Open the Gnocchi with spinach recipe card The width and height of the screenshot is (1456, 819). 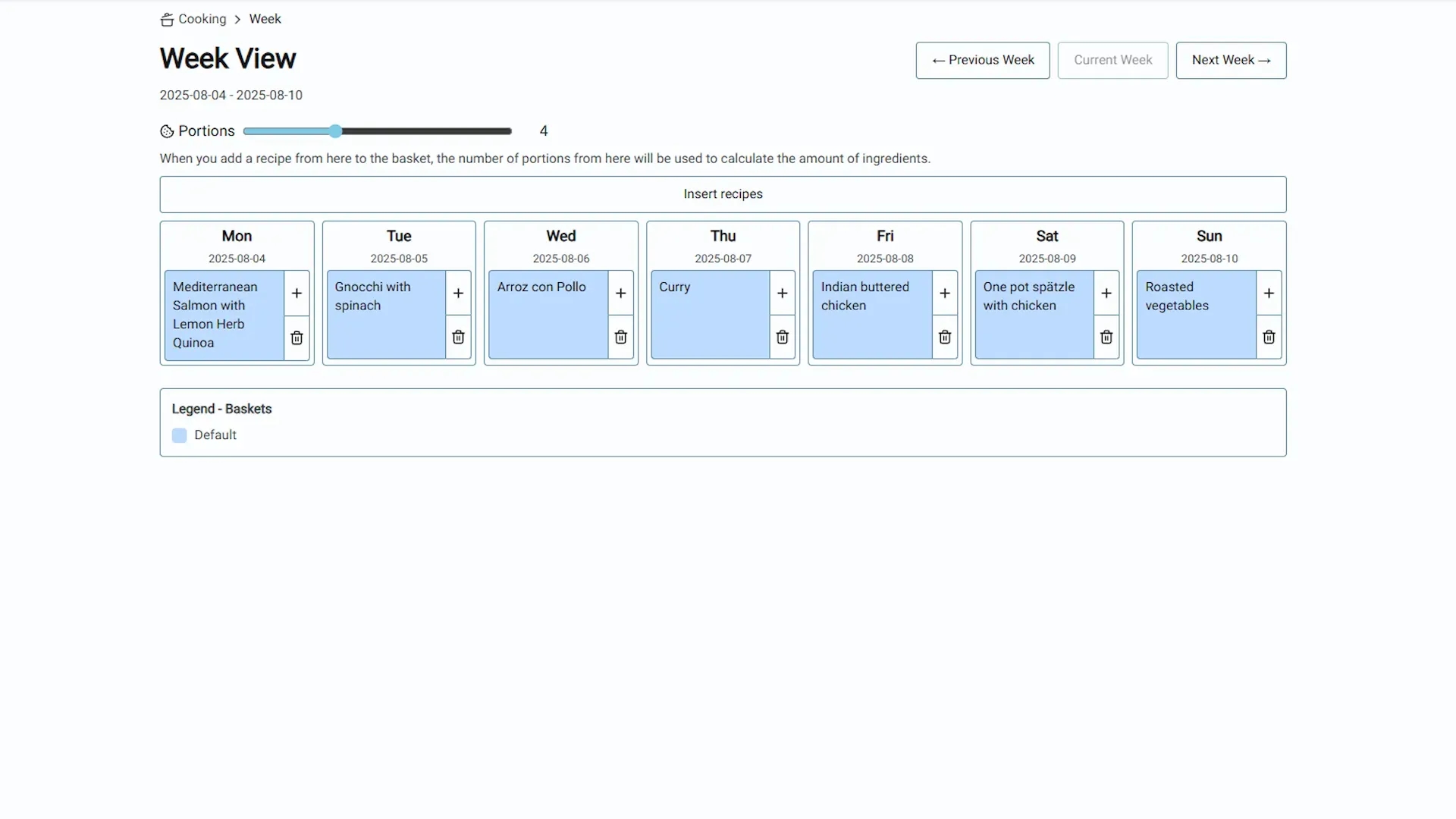[385, 314]
